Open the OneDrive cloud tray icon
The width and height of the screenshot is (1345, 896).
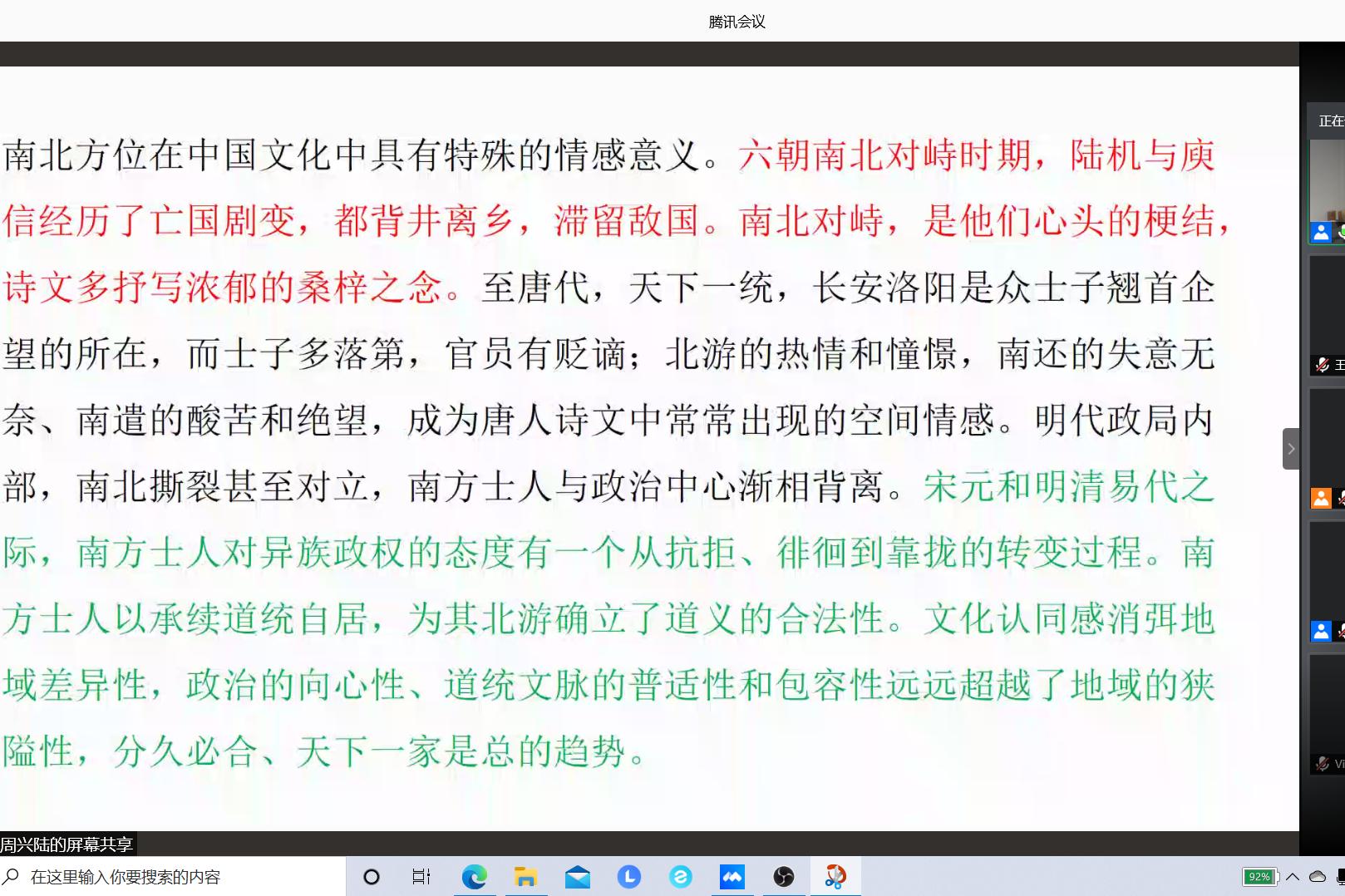tap(1318, 877)
